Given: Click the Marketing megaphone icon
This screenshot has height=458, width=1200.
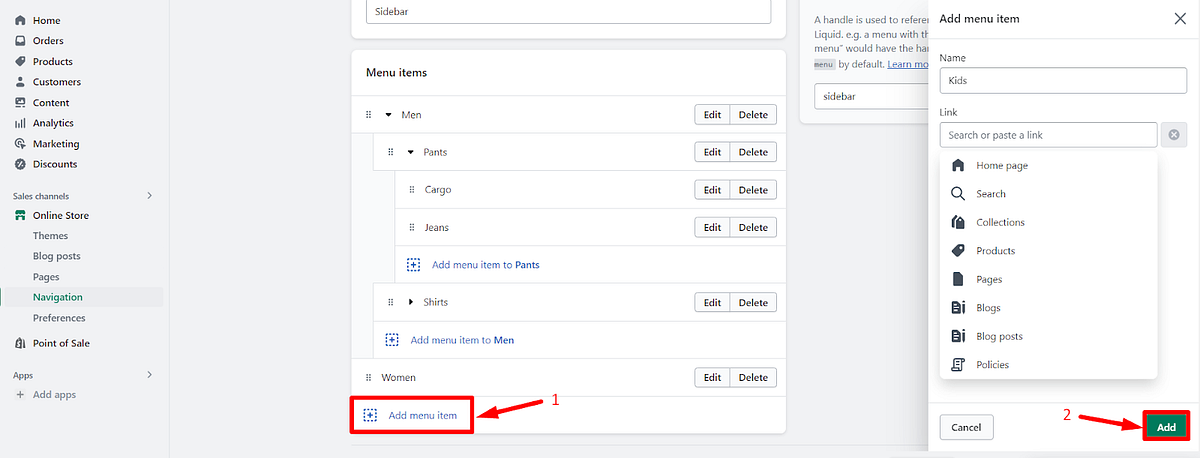Looking at the screenshot, I should (20, 144).
